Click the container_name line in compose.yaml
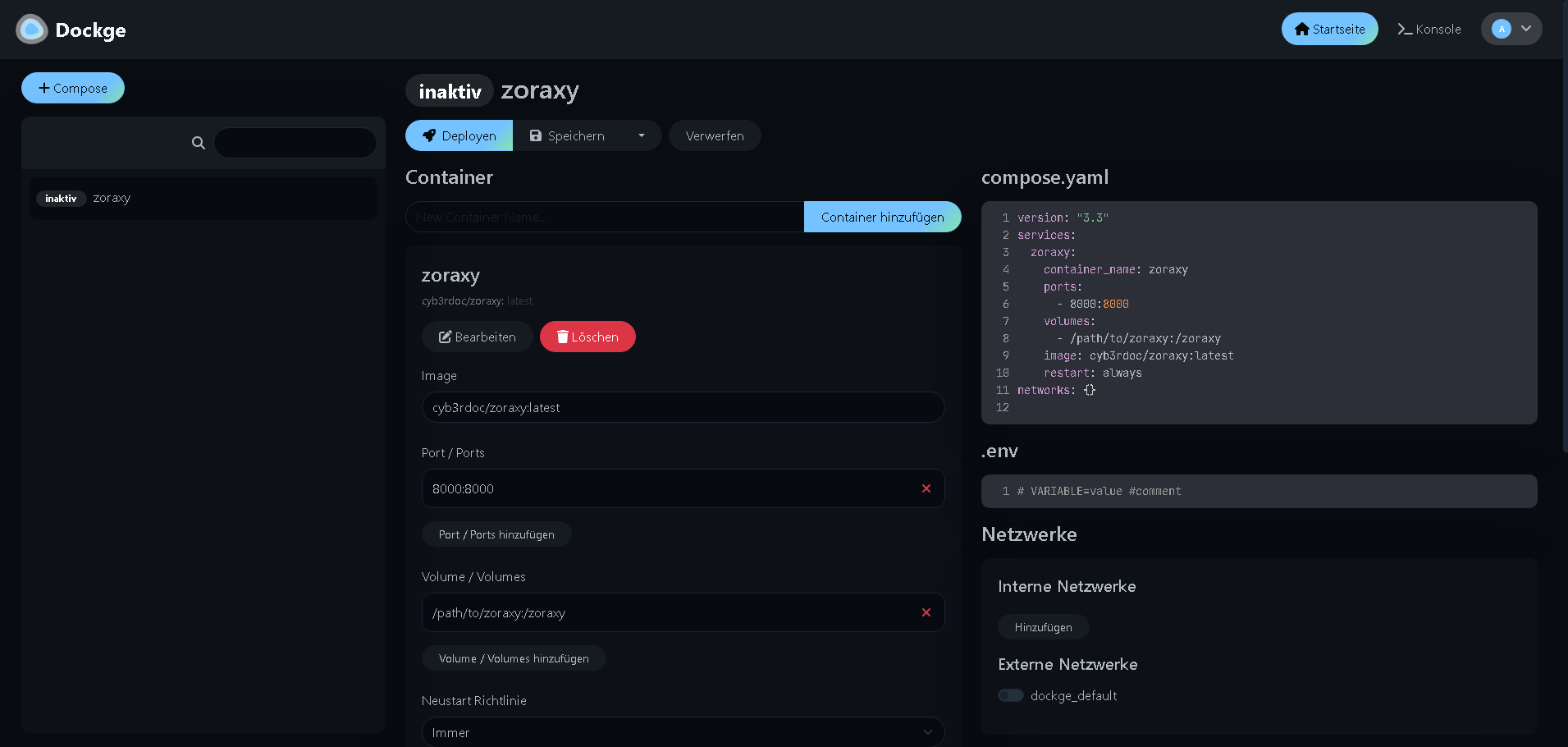The height and width of the screenshot is (747, 1568). 1115,269
